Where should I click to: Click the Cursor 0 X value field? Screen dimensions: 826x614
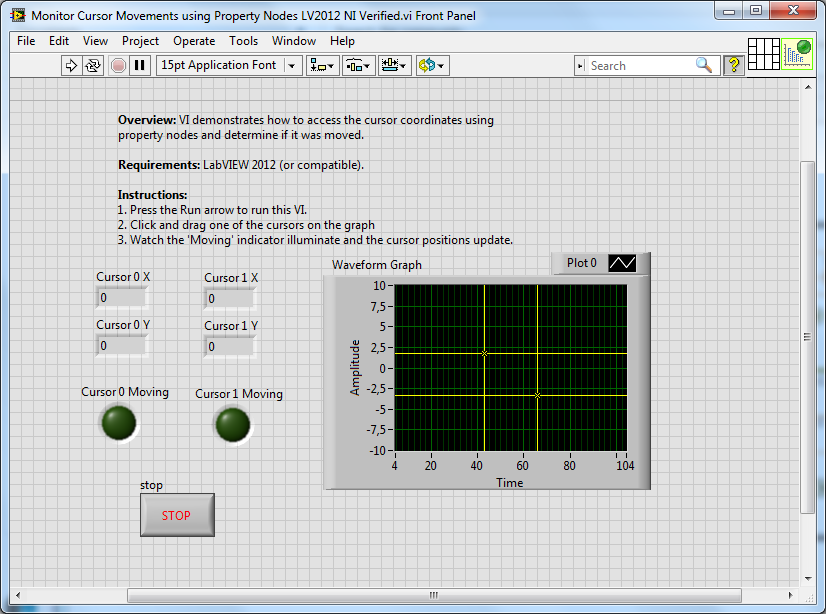pyautogui.click(x=122, y=298)
